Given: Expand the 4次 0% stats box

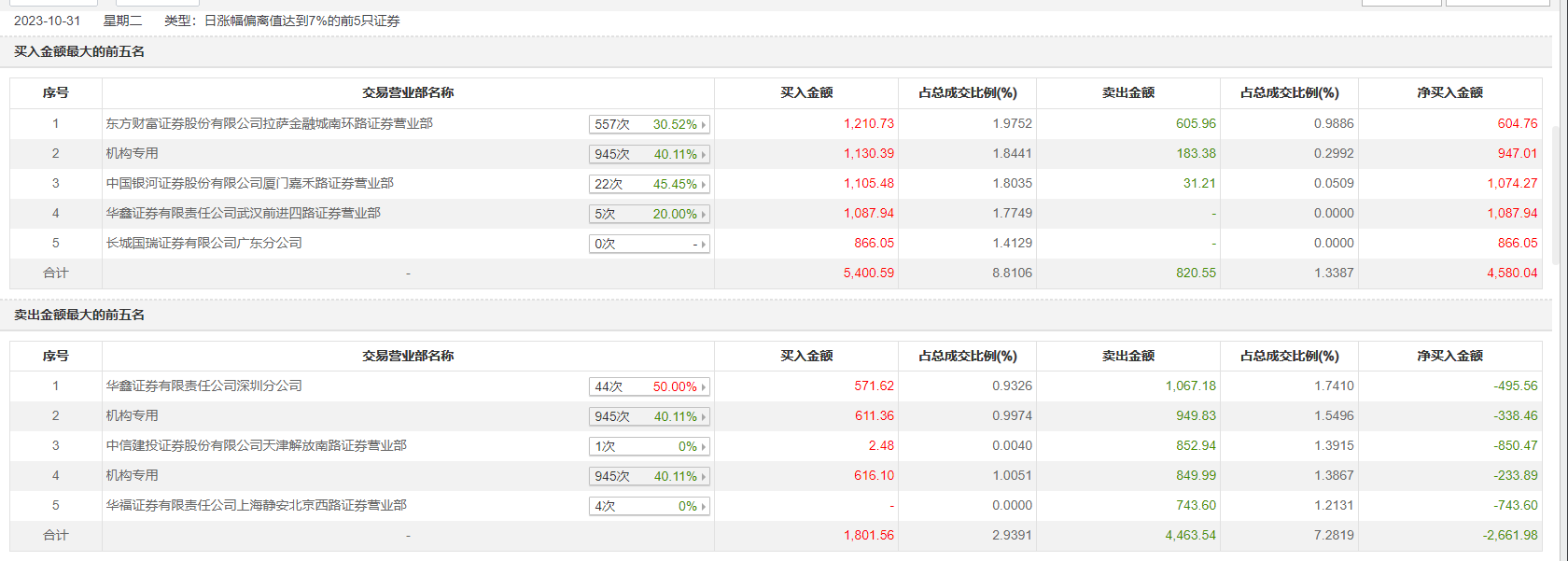Looking at the screenshot, I should 650,506.
